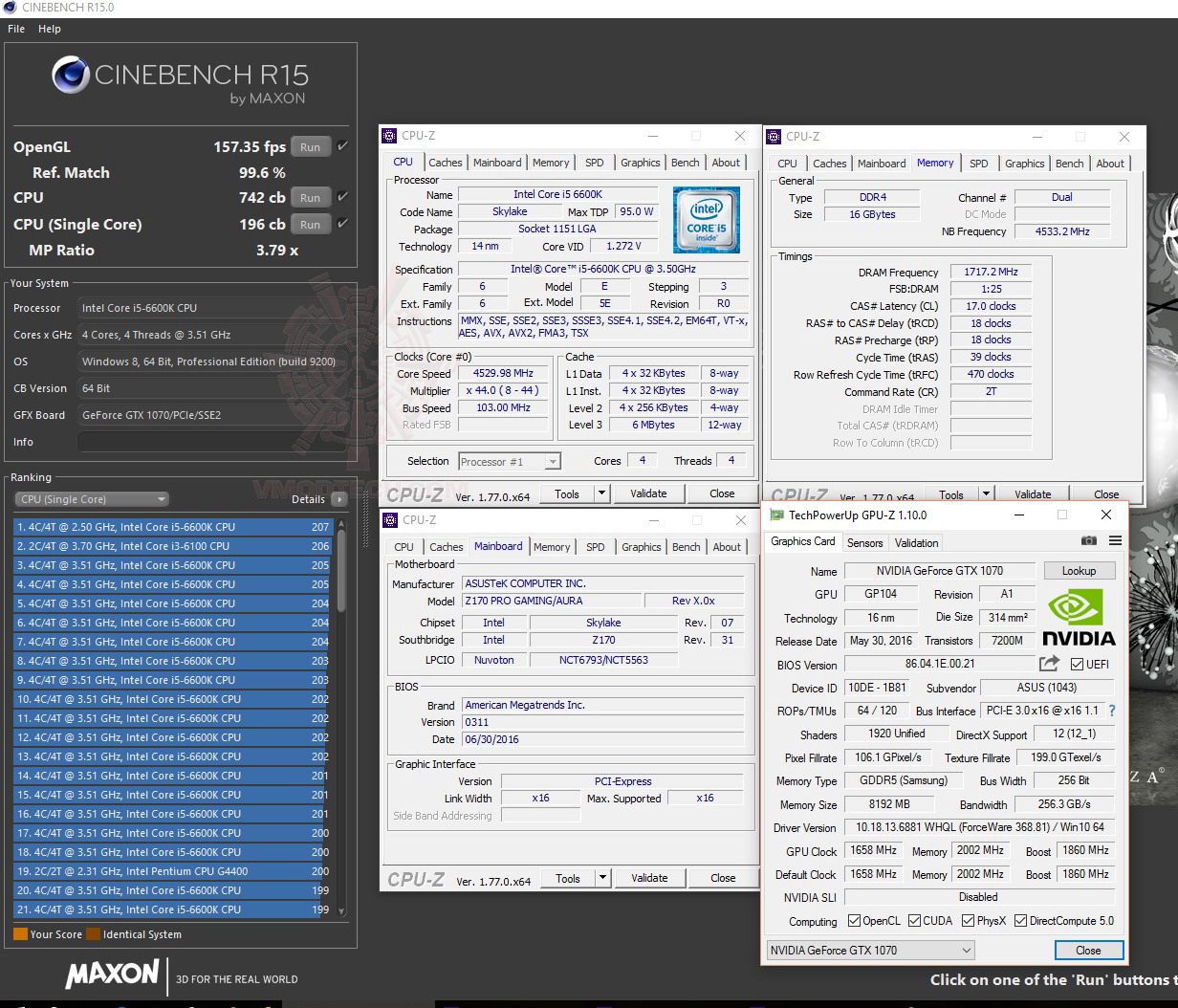Select ranking row 2 Intel Core i3-6100
The image size is (1178, 1008).
tap(172, 546)
